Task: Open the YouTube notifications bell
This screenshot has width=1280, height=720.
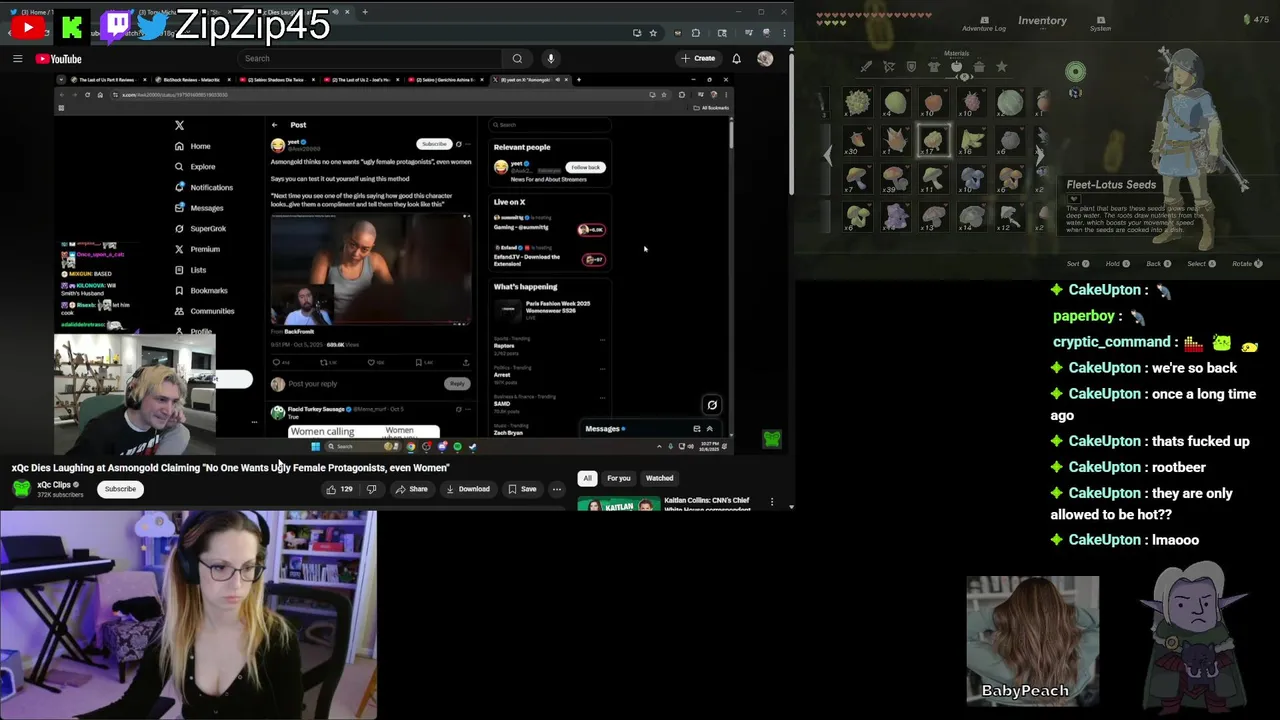Action: (x=736, y=58)
